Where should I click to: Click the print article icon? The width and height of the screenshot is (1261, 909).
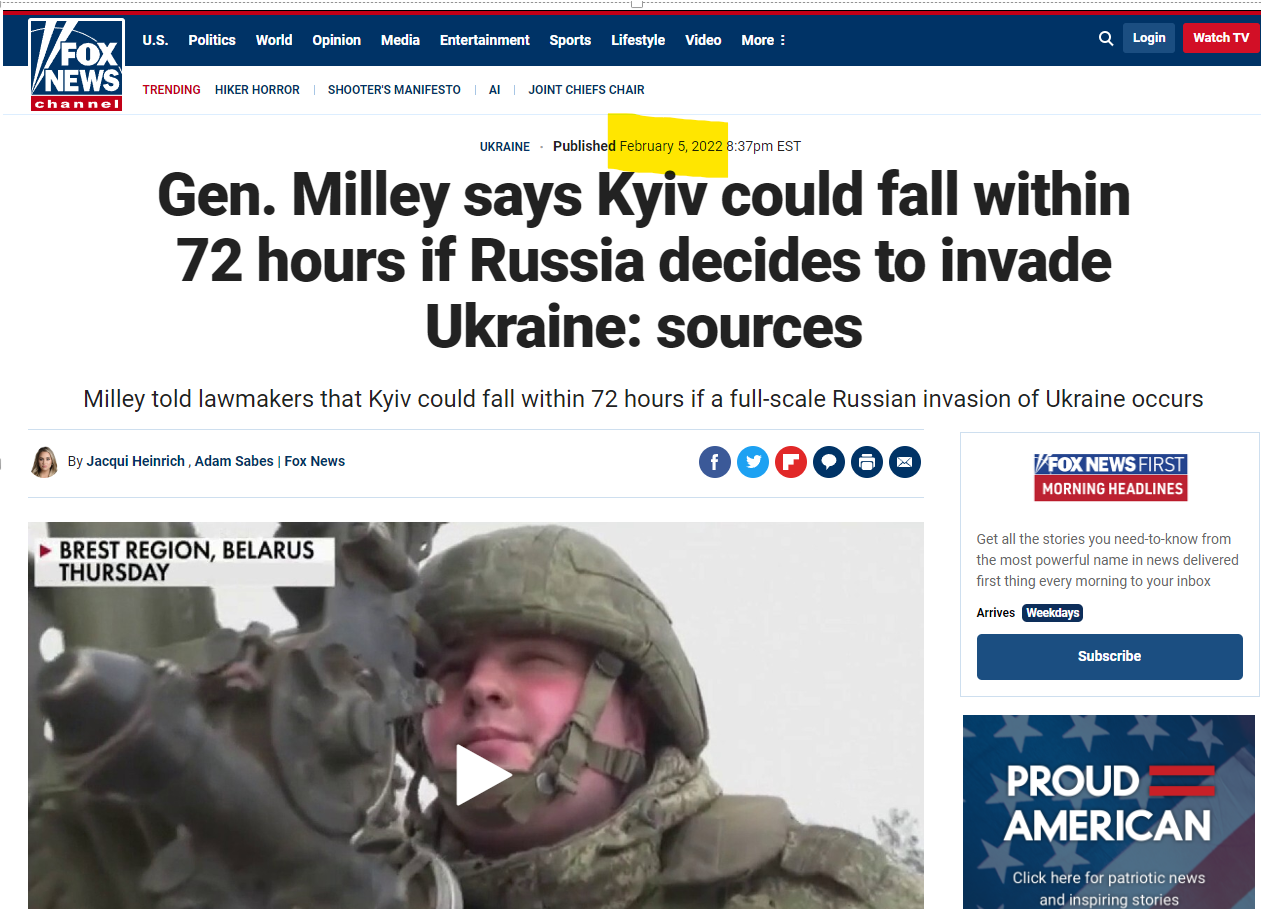click(x=867, y=462)
